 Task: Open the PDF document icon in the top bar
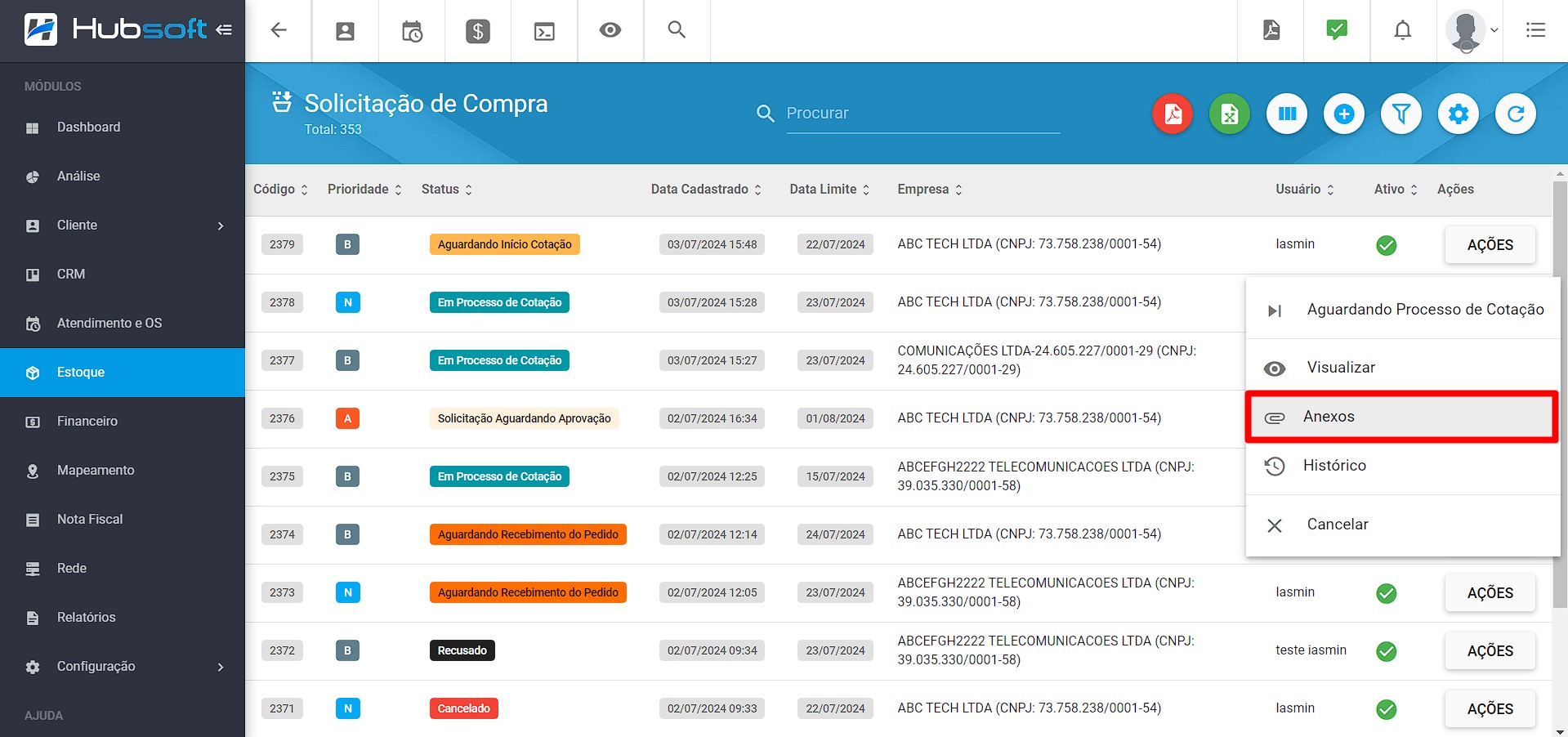point(1271,30)
